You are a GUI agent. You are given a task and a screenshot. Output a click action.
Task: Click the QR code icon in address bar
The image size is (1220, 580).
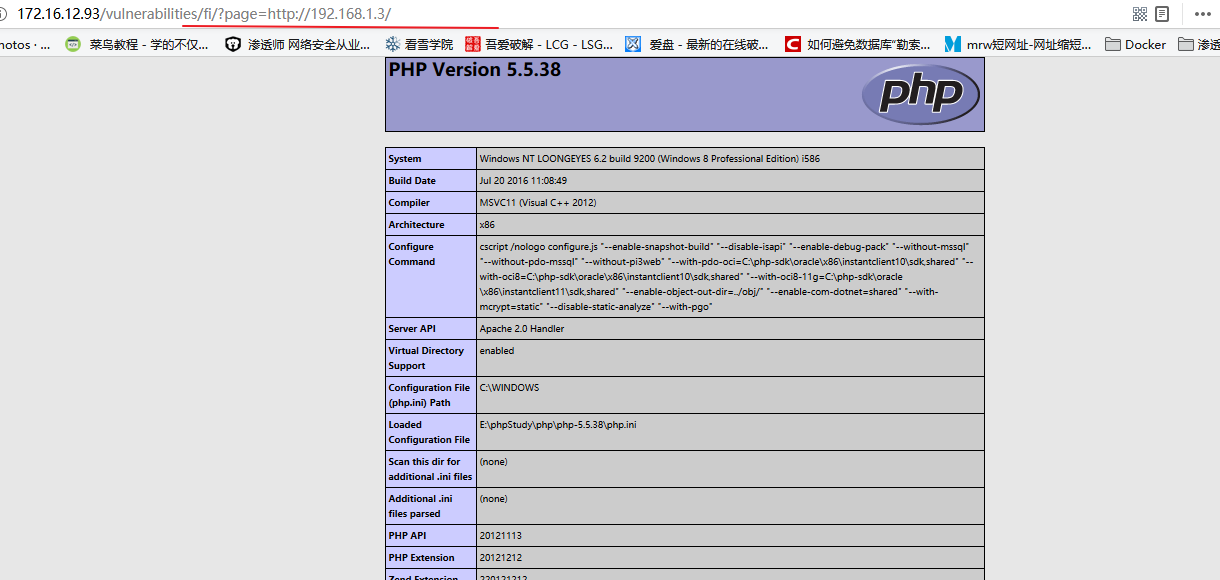pos(1139,14)
